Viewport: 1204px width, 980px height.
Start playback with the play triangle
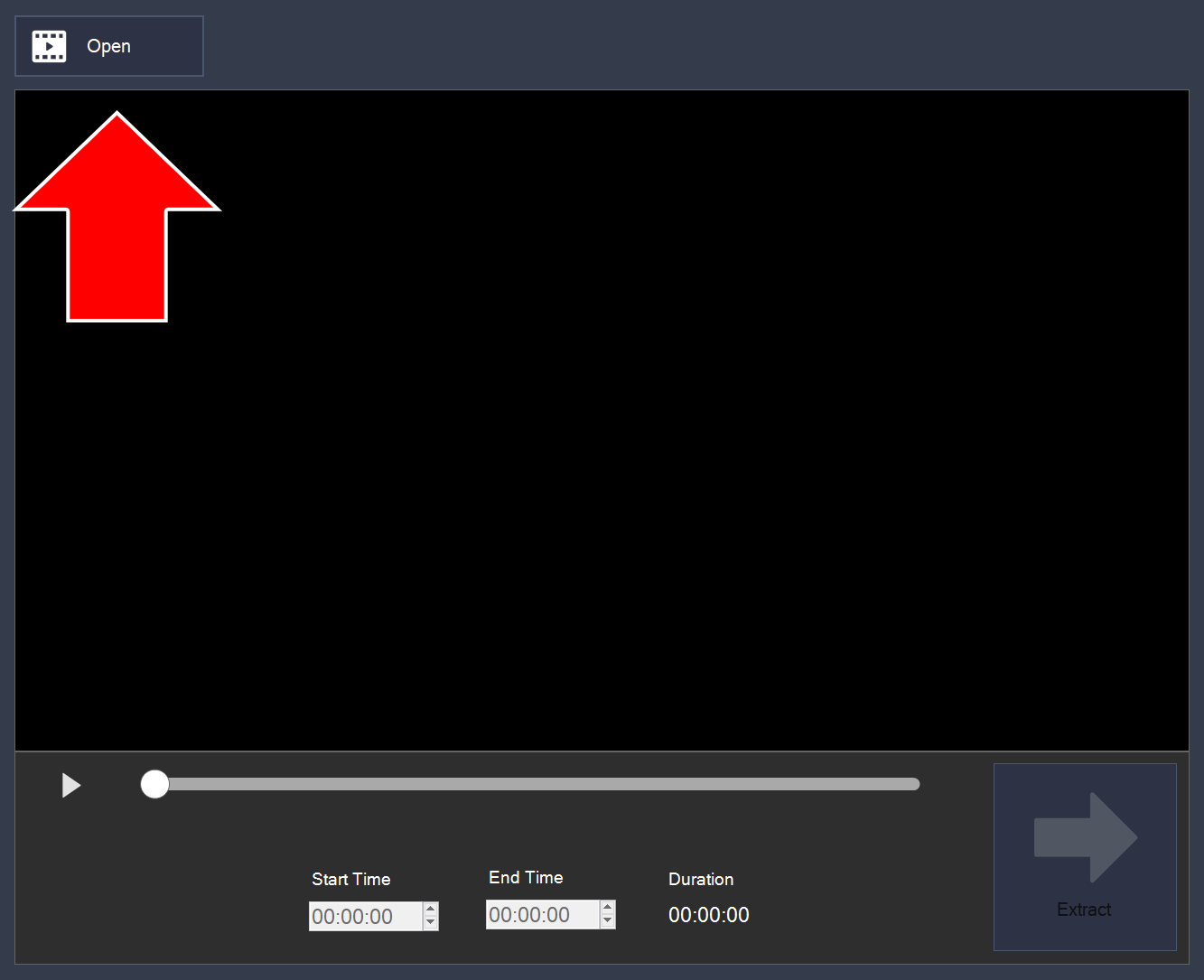[71, 786]
